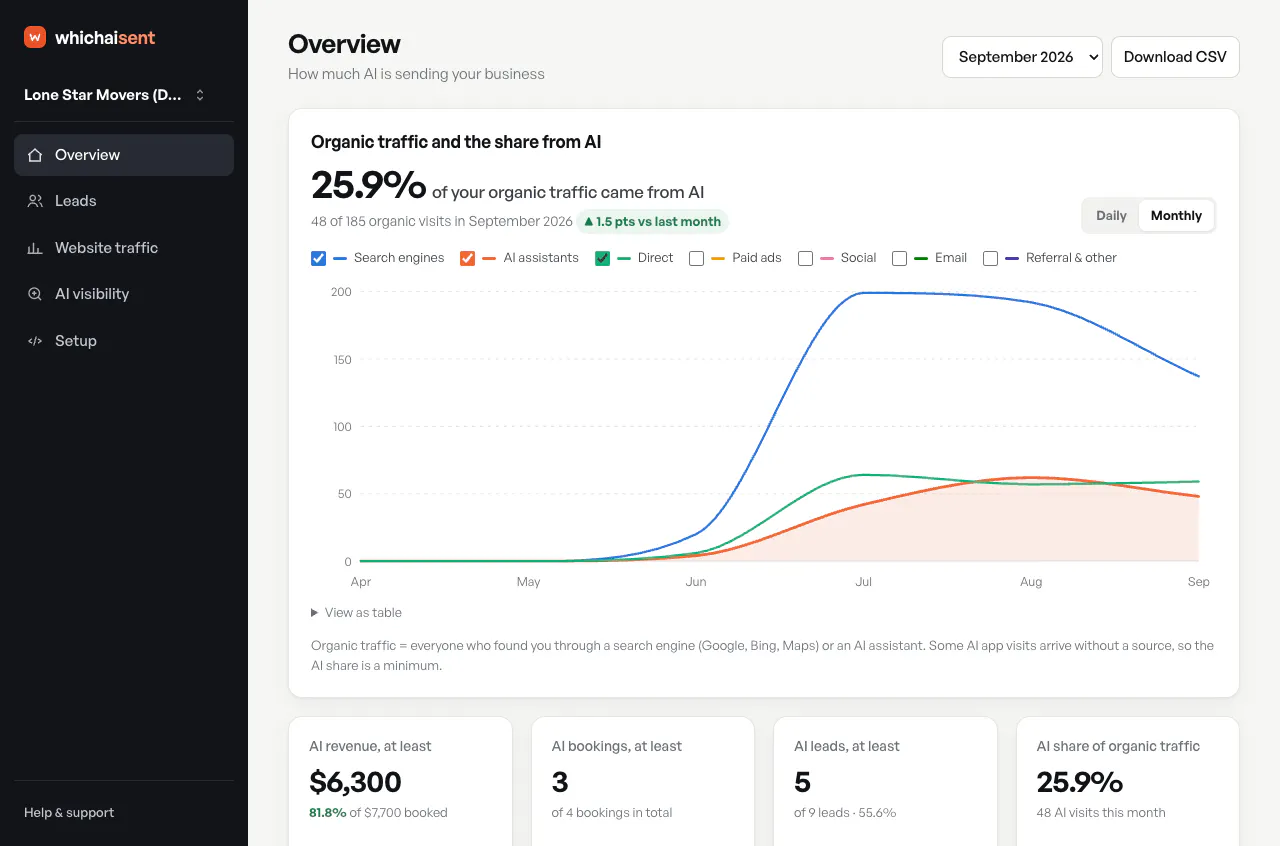The image size is (1280, 846).
Task: Click the orange AI assistants legend line
Action: click(x=489, y=258)
